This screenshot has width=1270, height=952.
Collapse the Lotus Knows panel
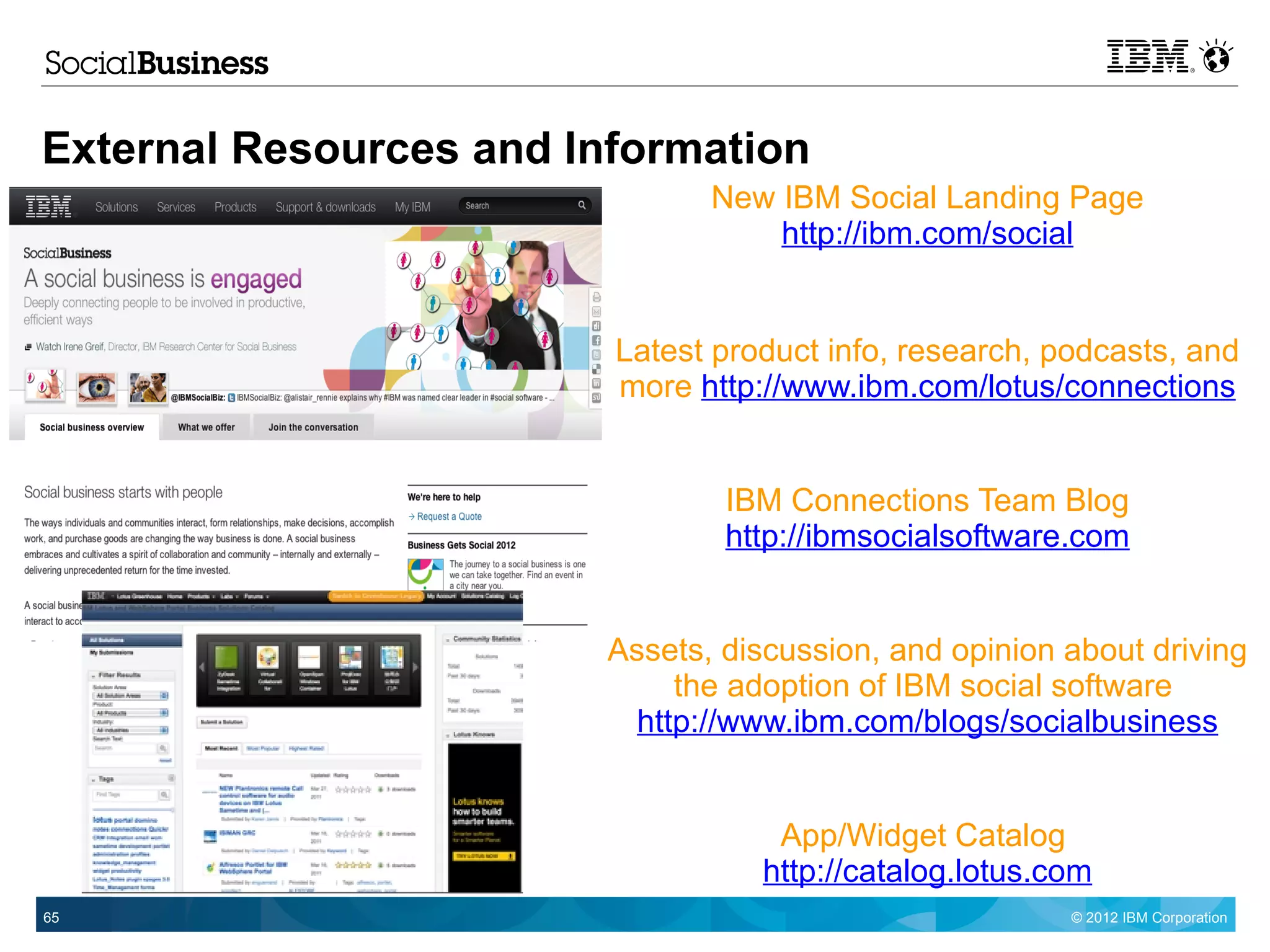pyautogui.click(x=448, y=735)
